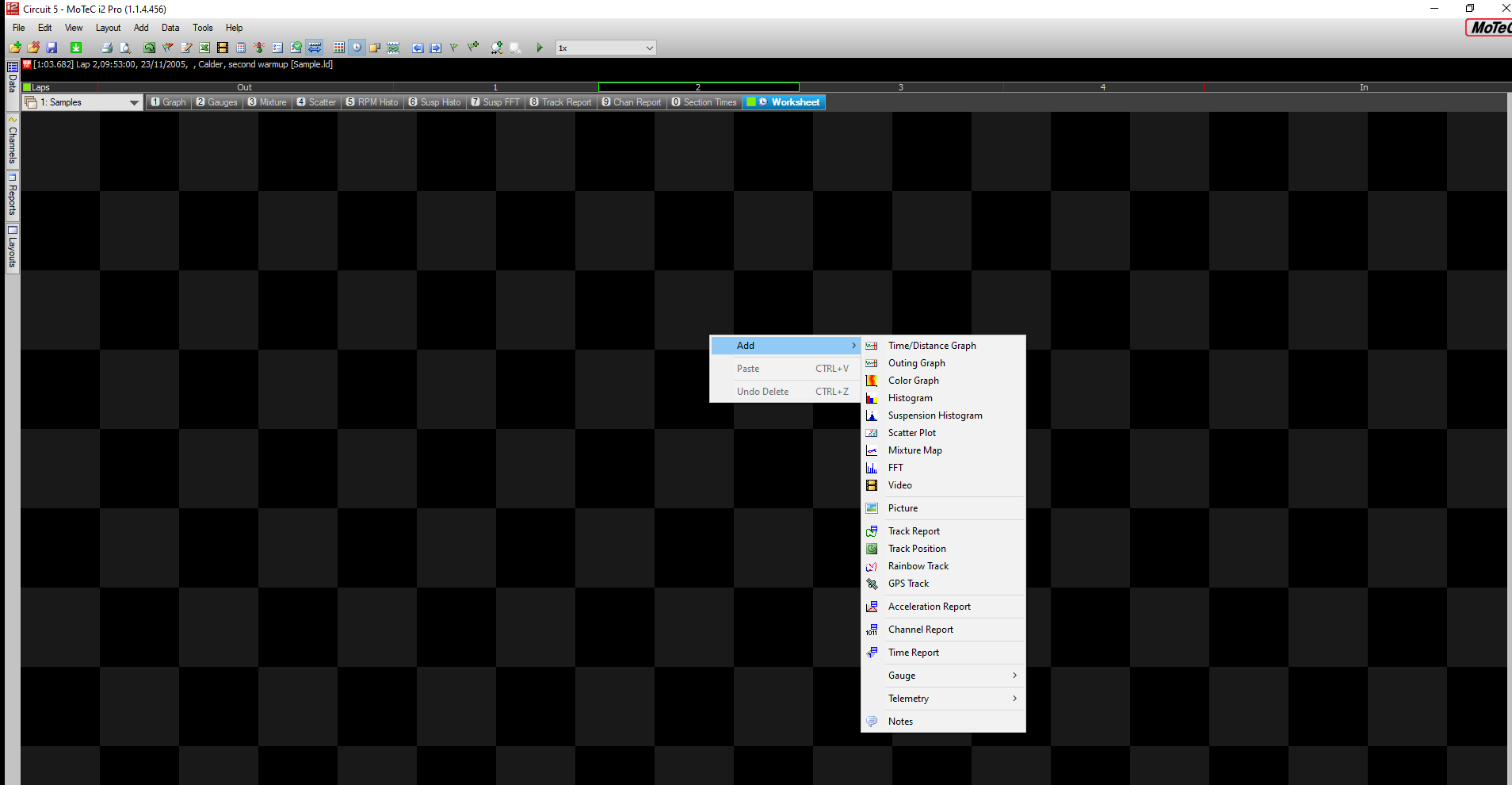Choose Acceleration Report entry

coord(943,607)
